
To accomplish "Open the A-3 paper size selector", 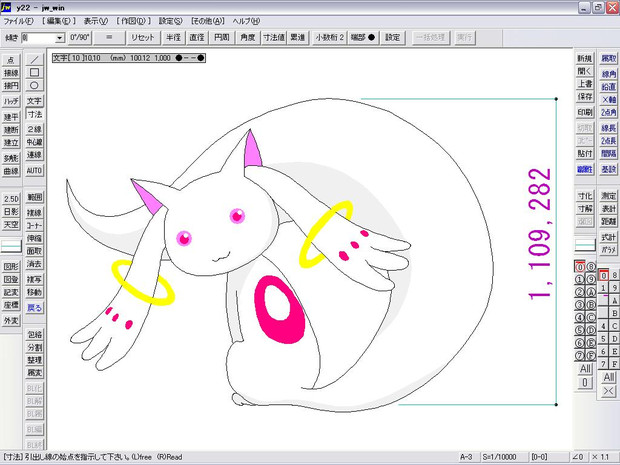I will click(467, 457).
